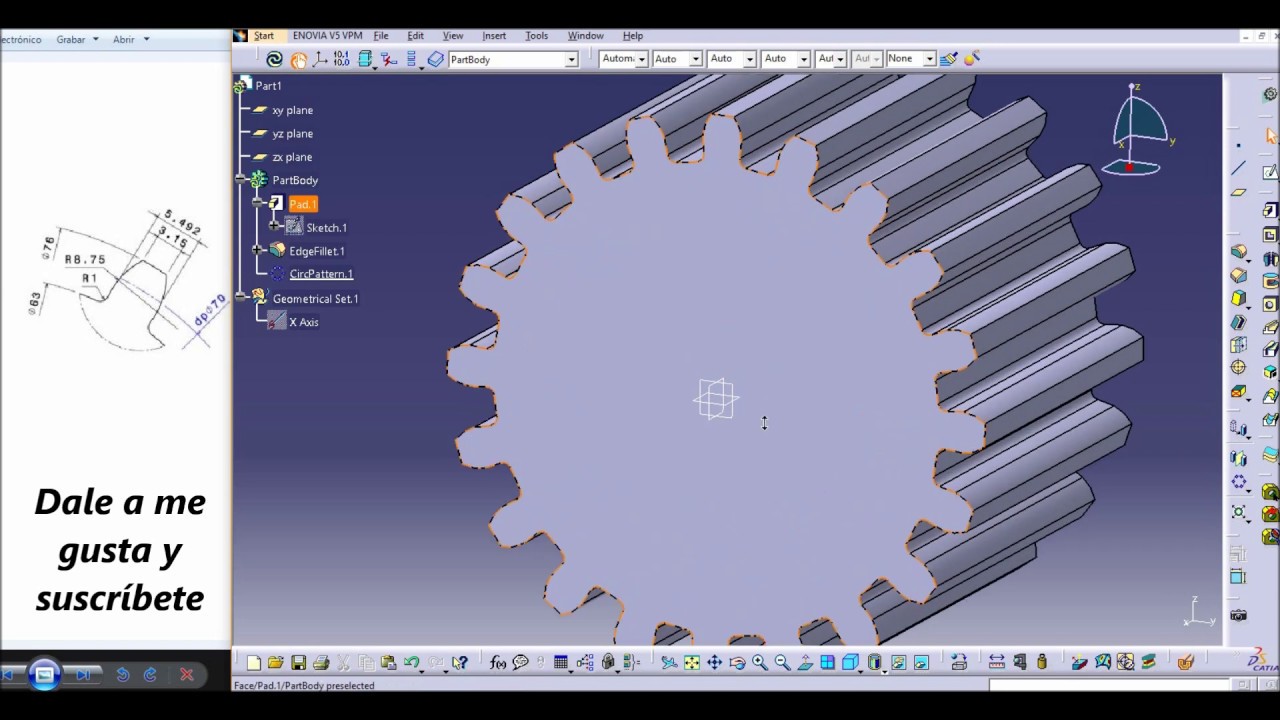The width and height of the screenshot is (1280, 720).
Task: Click the Zoom Out magnifier icon
Action: (x=782, y=662)
